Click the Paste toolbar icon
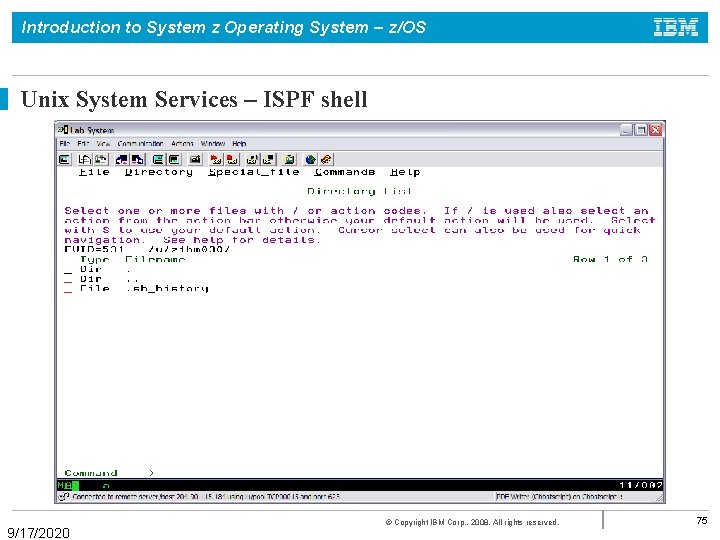Viewport: 720px width, 540px height. [x=101, y=159]
